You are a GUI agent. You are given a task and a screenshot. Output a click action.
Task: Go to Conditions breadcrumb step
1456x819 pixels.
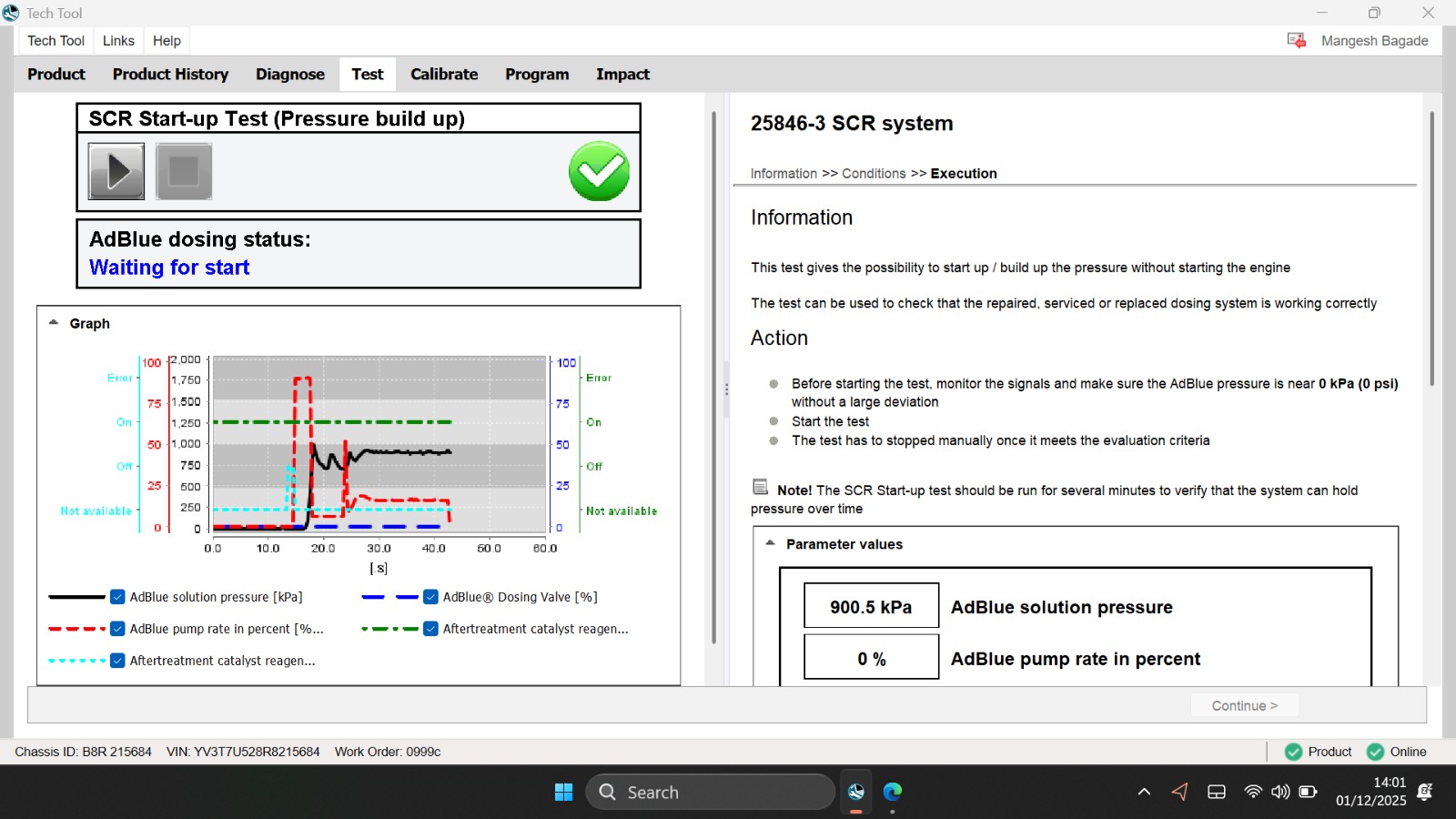pos(874,173)
